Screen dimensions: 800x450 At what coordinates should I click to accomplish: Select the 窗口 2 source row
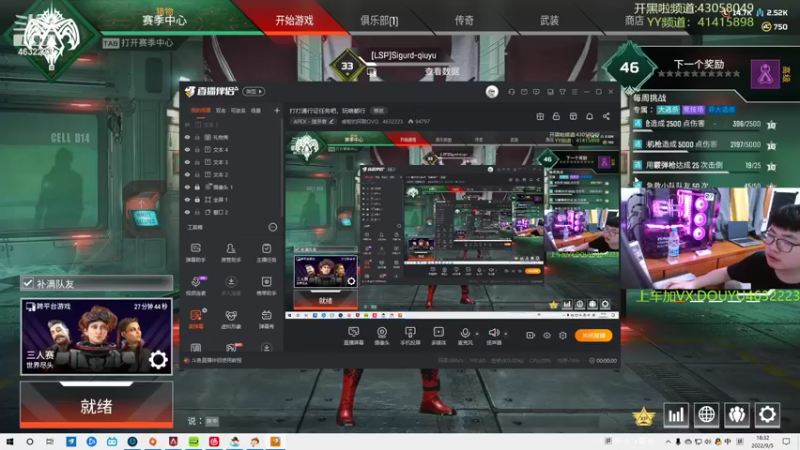click(x=232, y=212)
